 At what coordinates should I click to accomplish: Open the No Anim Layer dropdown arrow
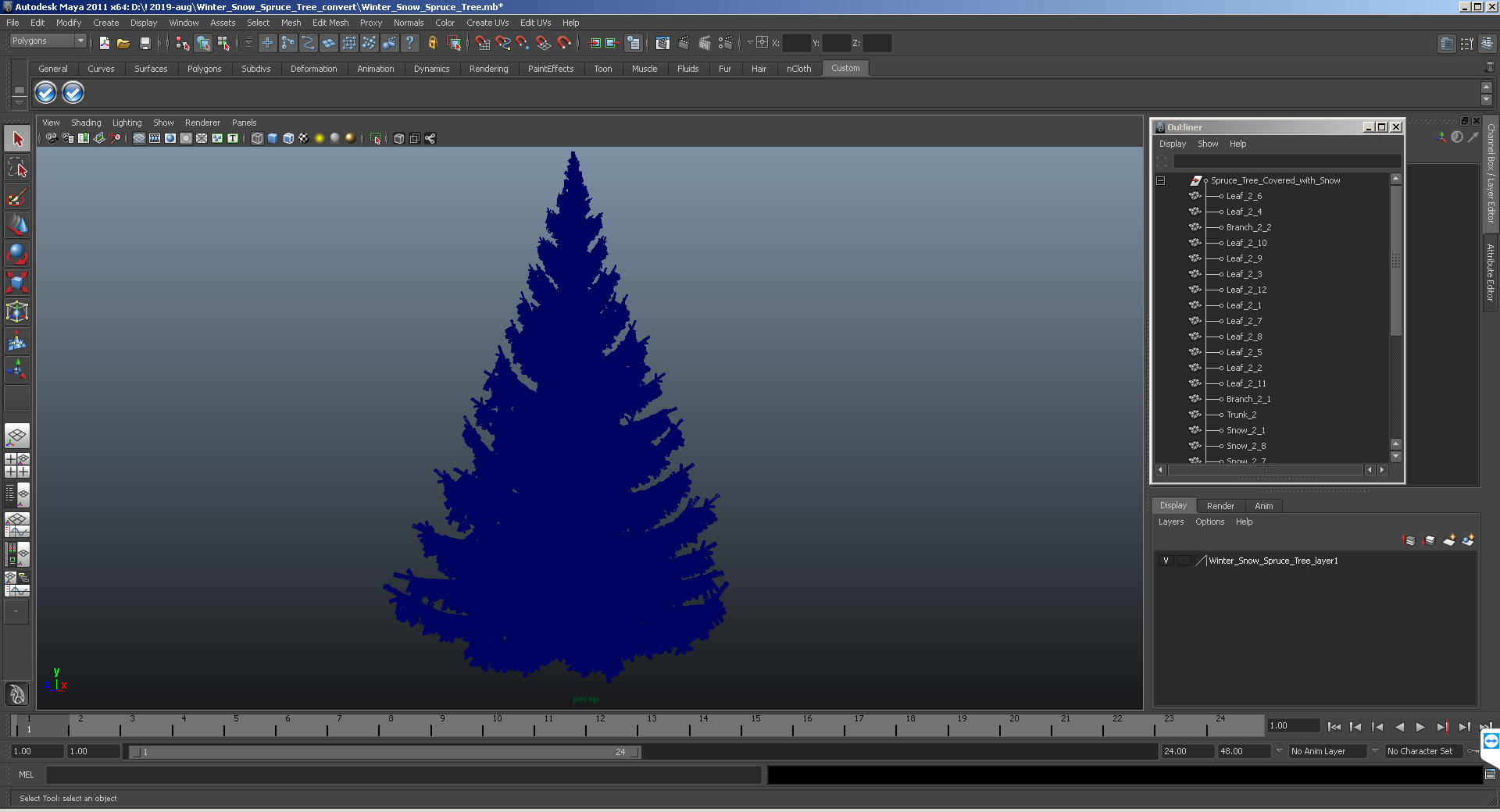(1279, 751)
